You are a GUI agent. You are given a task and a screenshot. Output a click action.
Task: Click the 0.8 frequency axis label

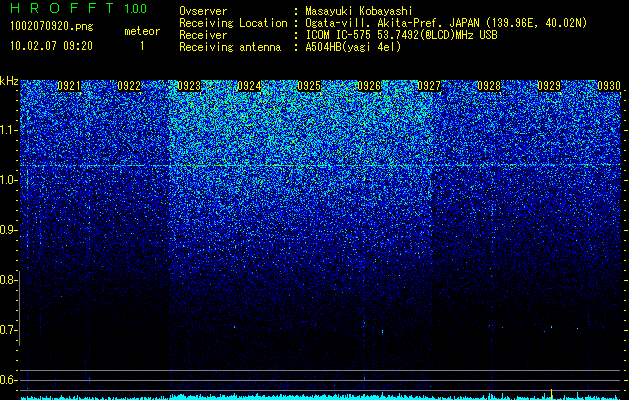tap(7, 280)
